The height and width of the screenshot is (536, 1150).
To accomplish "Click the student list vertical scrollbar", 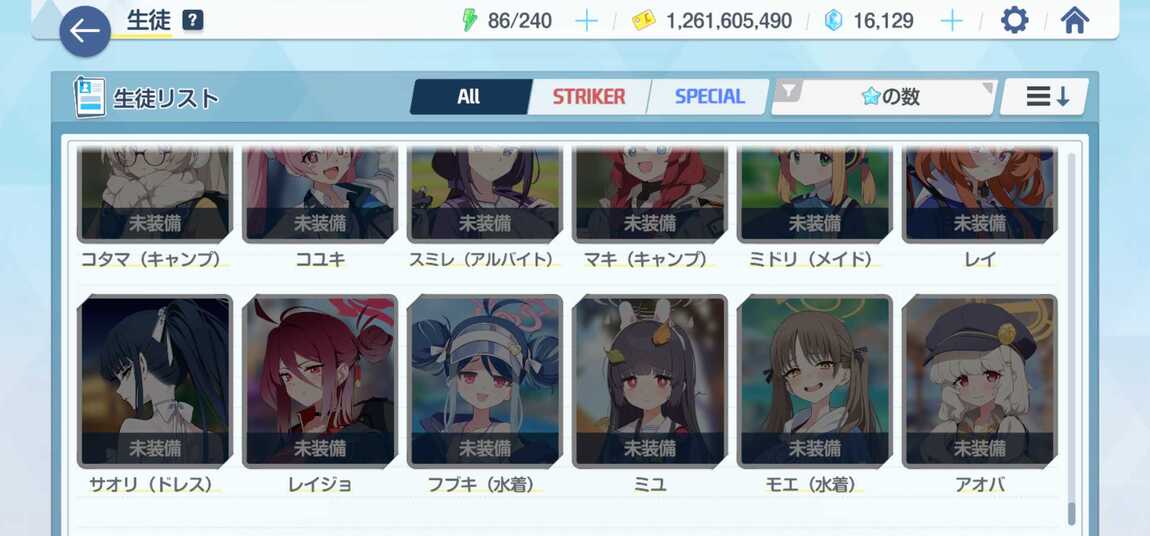I will tap(1072, 337).
